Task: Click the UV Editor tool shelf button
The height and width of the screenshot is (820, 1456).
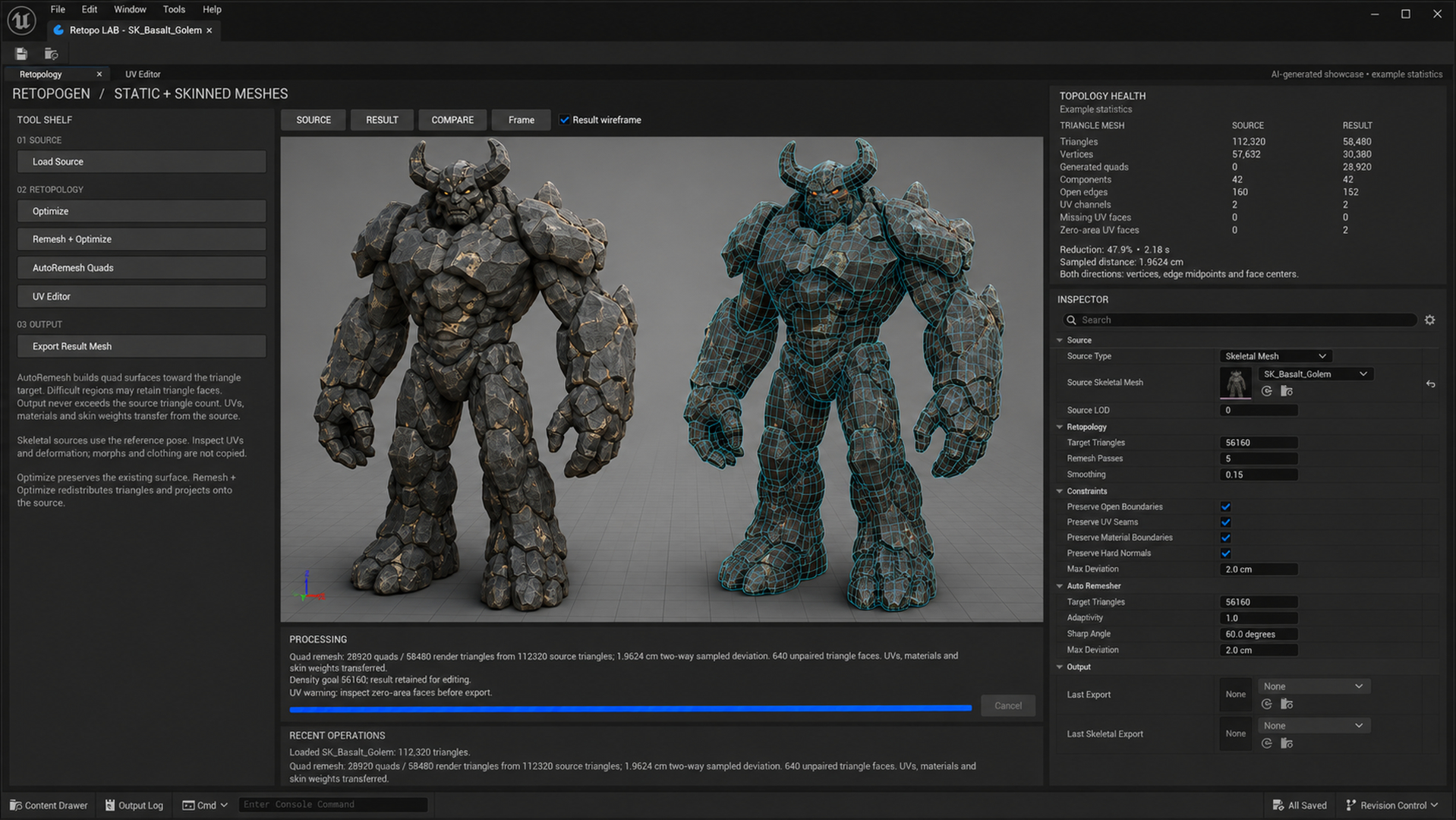Action: (141, 297)
